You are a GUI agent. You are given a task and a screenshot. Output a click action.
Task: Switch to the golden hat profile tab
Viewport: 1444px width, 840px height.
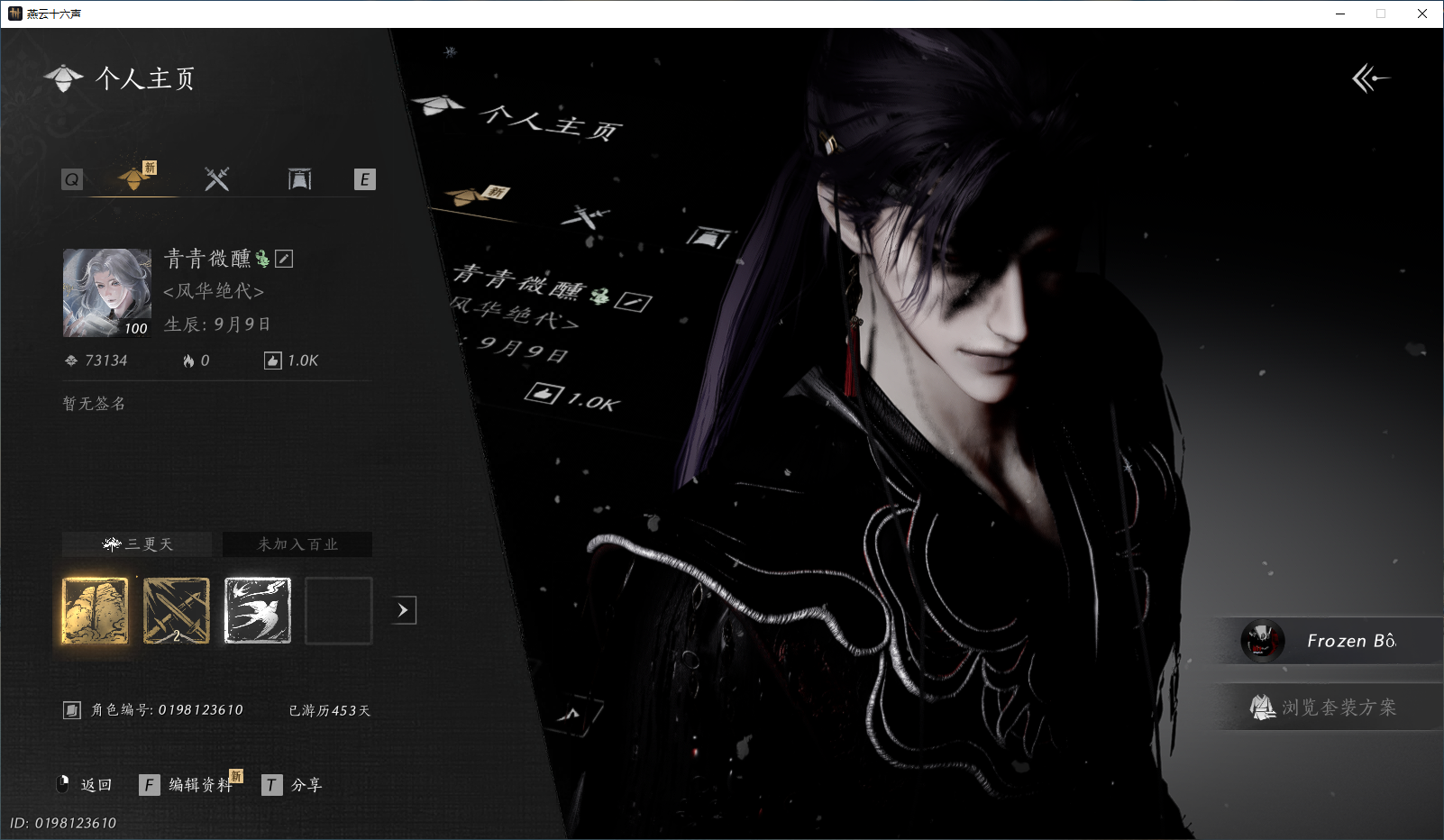pyautogui.click(x=135, y=178)
